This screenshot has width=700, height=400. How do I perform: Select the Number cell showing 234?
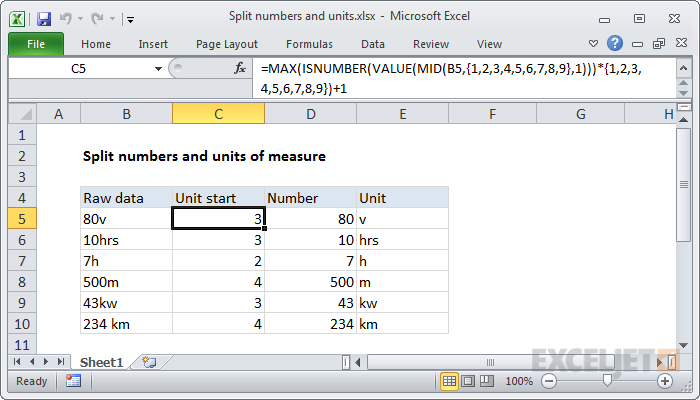click(x=311, y=324)
